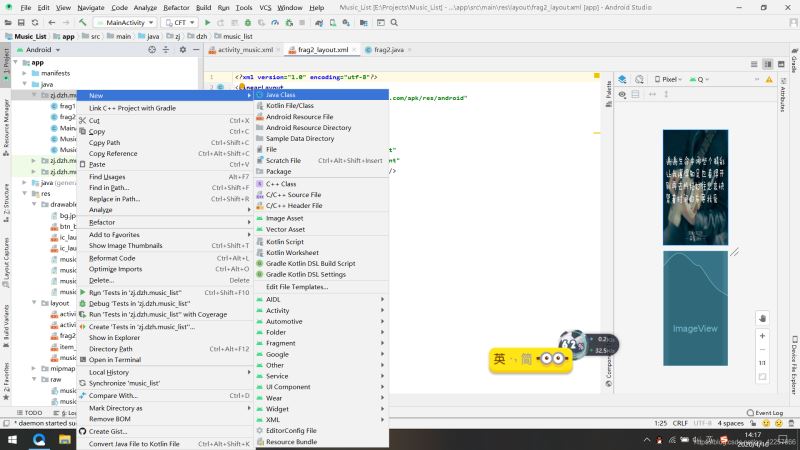Click the Run app green play icon
This screenshot has width=800, height=450.
[208, 21]
